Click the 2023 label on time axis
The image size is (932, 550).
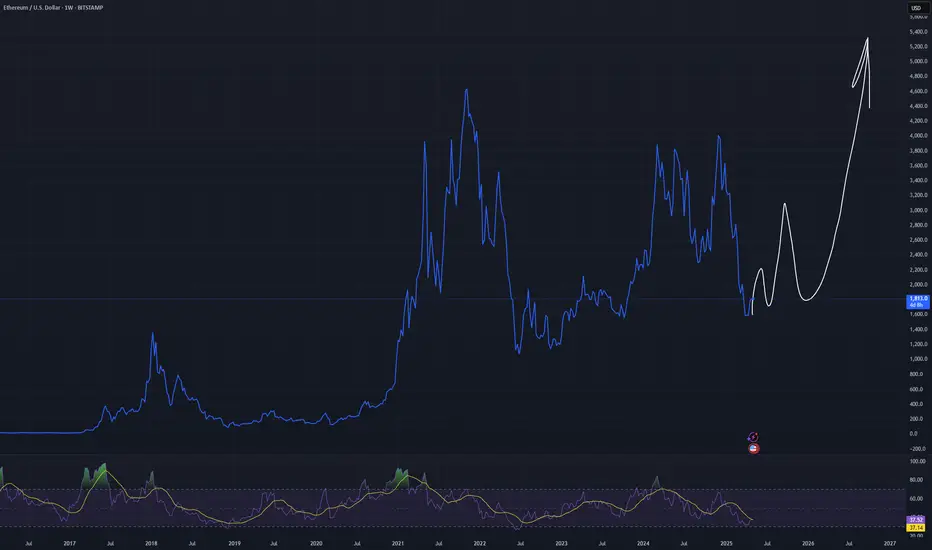561,543
